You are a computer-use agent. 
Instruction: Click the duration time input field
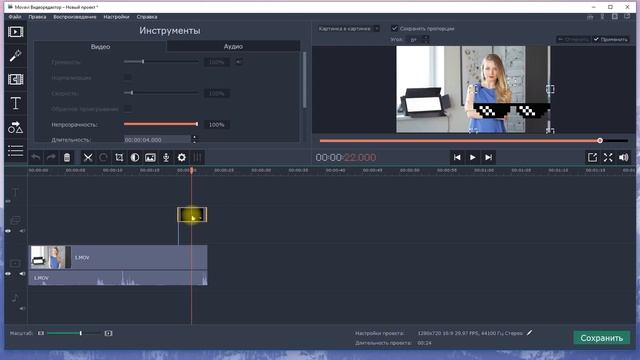[x=157, y=140]
